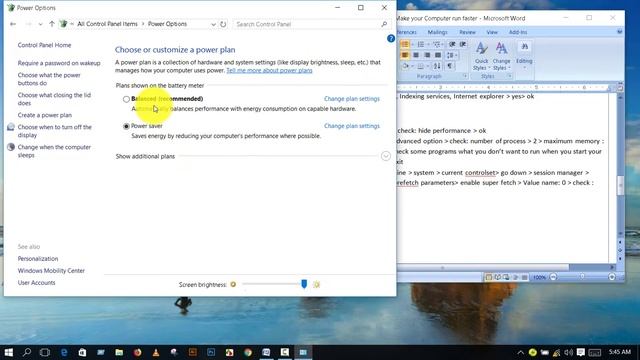Screen dimensions: 640x360
Task: Click Align Text Left in Word ribbon
Action: tap(405, 55)
